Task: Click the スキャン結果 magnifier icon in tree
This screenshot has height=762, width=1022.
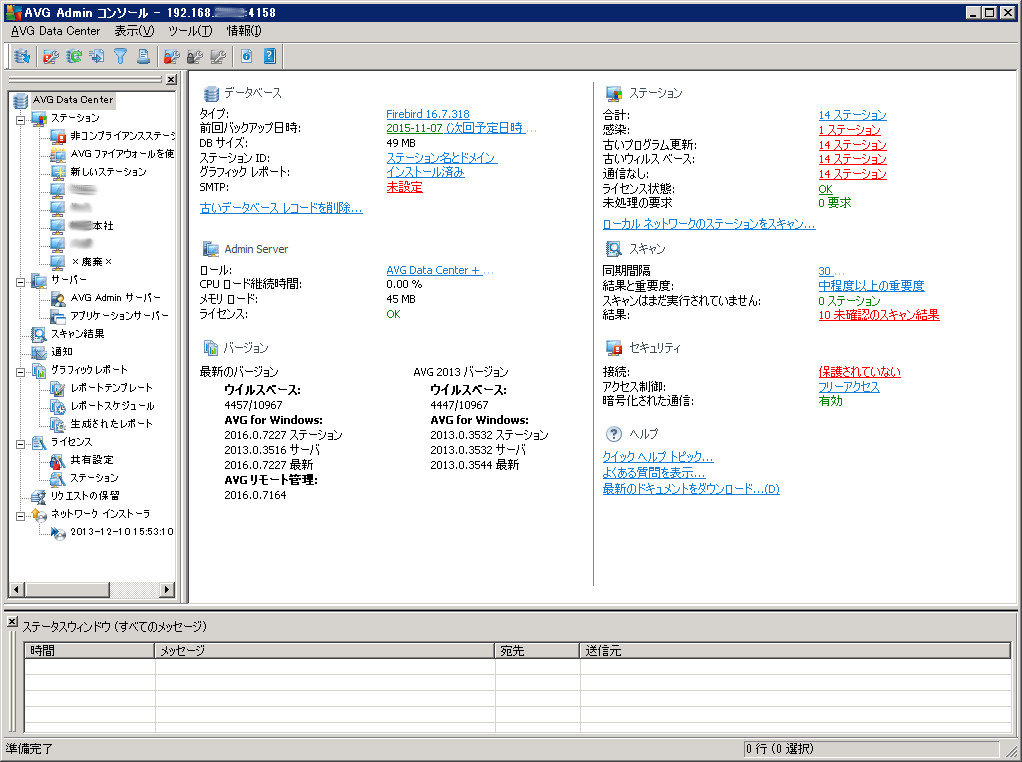Action: (39, 334)
